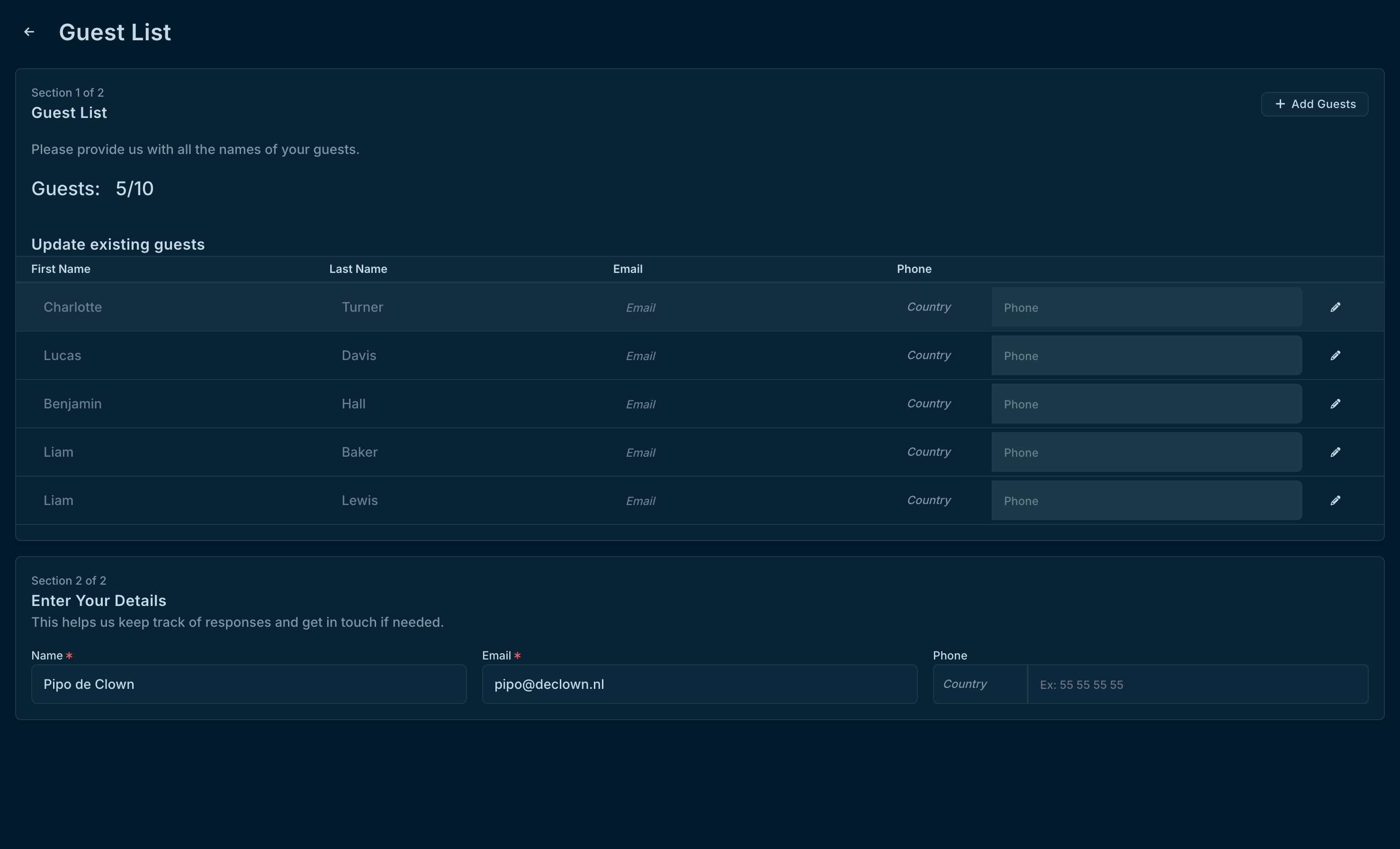Edit Liam Lewis using pencil icon
Image resolution: width=1400 pixels, height=849 pixels.
point(1335,500)
